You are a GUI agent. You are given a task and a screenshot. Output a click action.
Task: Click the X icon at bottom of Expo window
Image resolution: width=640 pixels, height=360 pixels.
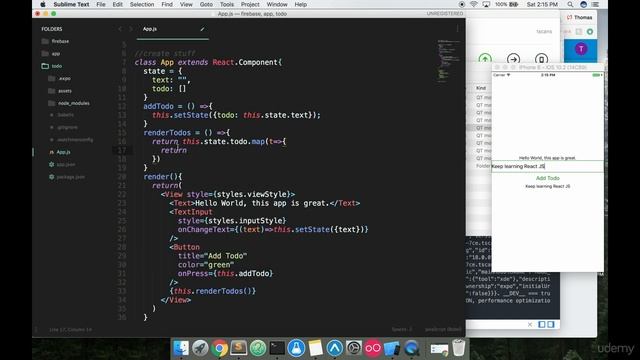tap(530, 324)
